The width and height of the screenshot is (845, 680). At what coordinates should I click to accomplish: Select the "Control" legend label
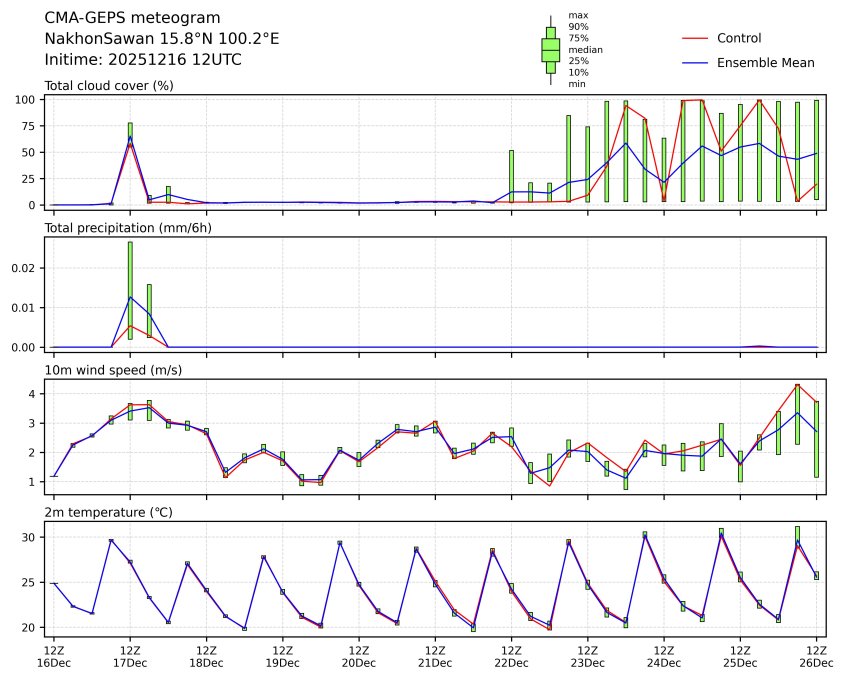pos(739,38)
